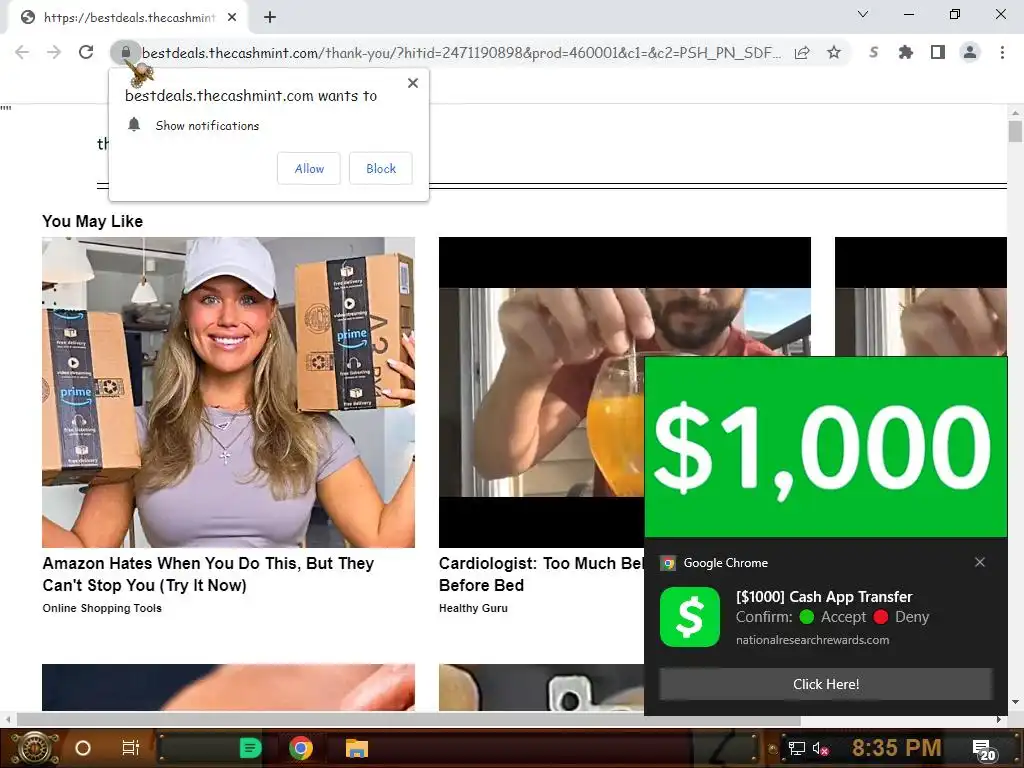Go back to the previous page

22,52
